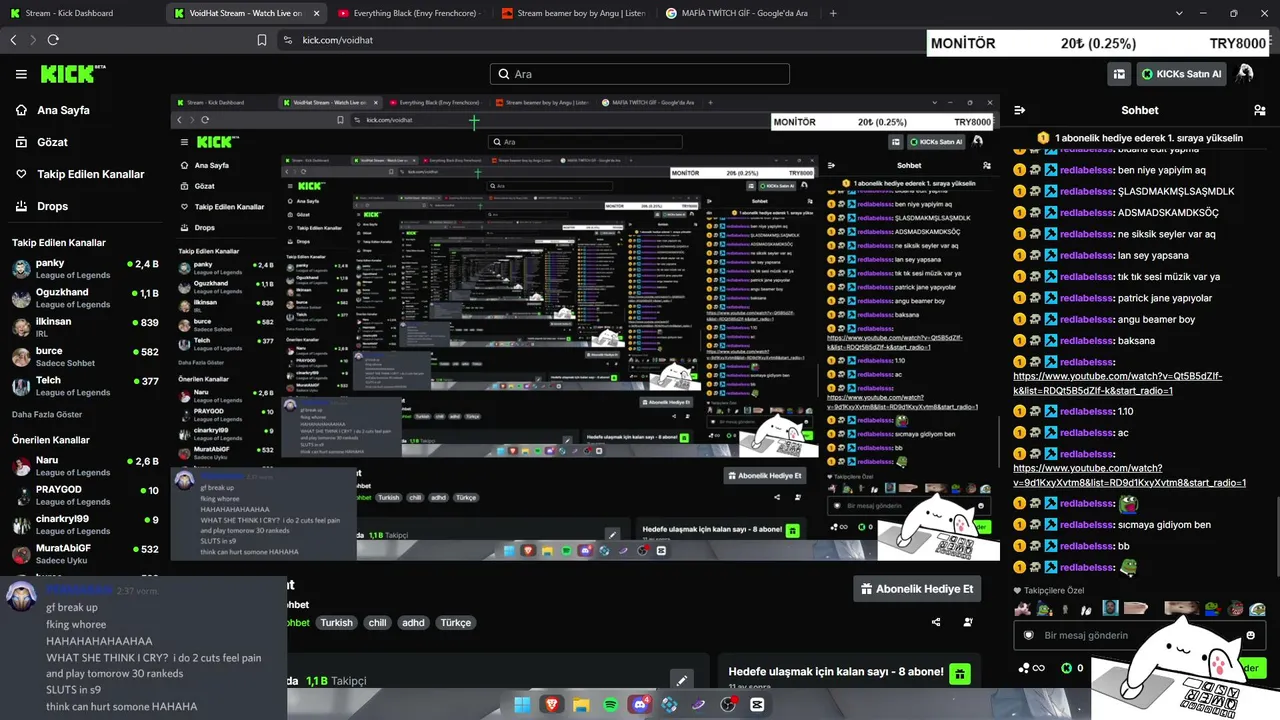This screenshot has height=720, width=1280.
Task: Open Ana Sayfa in the outer Kick sidebar
Action: coord(63,110)
